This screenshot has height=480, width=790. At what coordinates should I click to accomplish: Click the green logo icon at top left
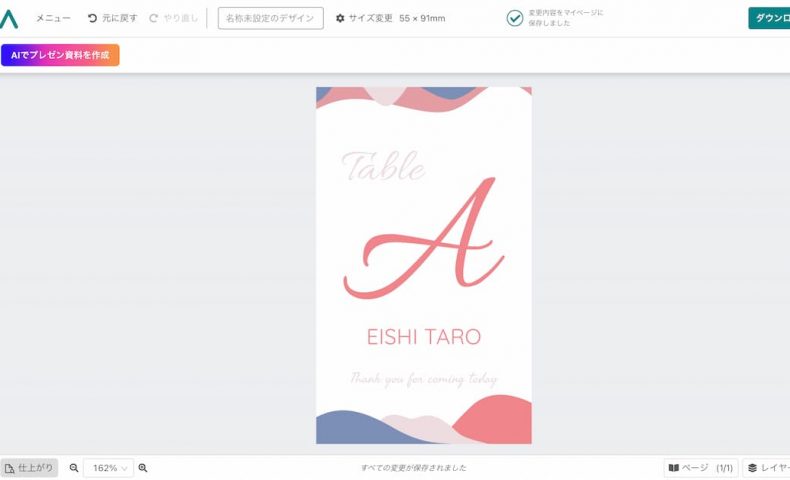click(x=9, y=19)
